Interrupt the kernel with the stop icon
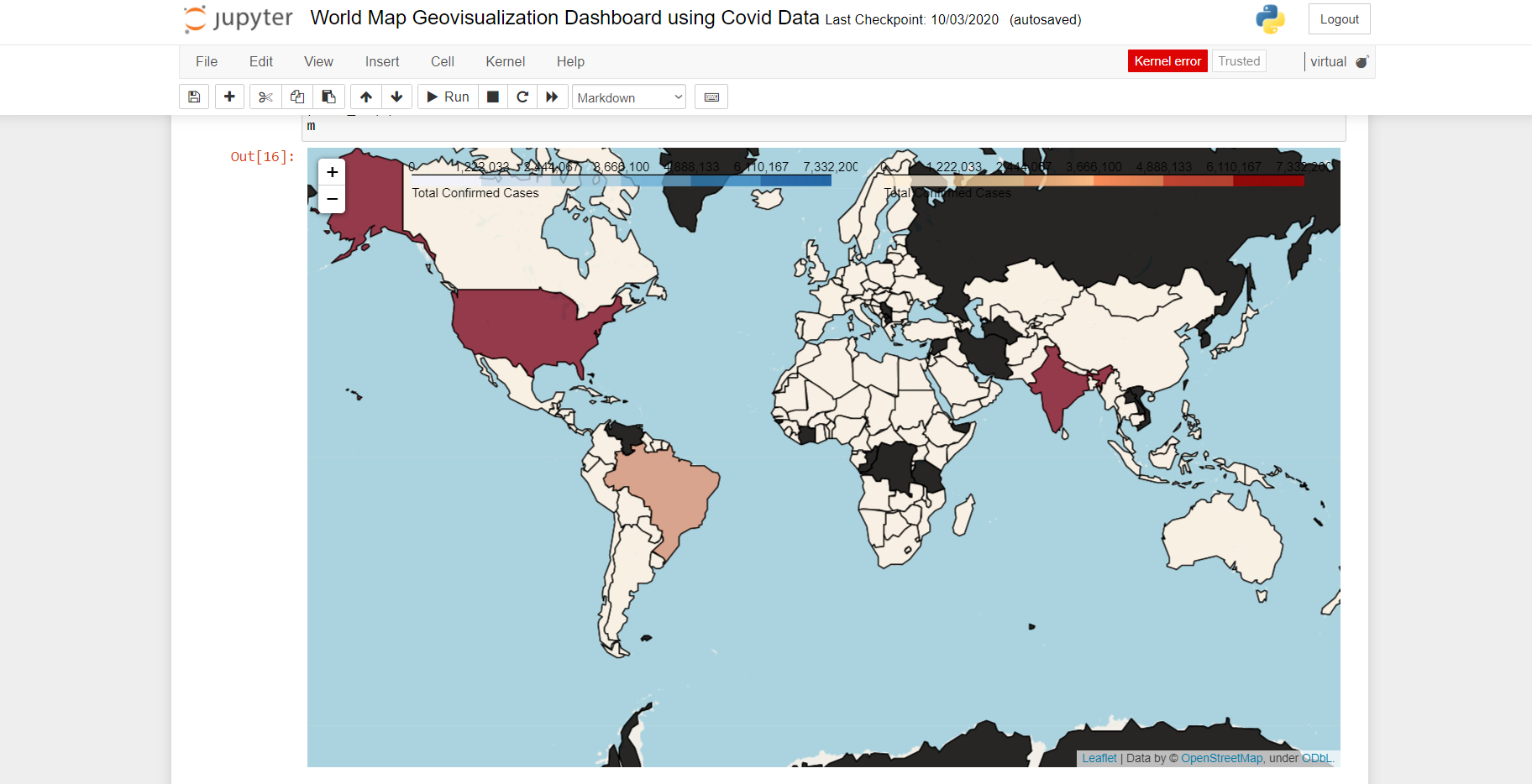Image resolution: width=1532 pixels, height=784 pixels. tap(493, 97)
